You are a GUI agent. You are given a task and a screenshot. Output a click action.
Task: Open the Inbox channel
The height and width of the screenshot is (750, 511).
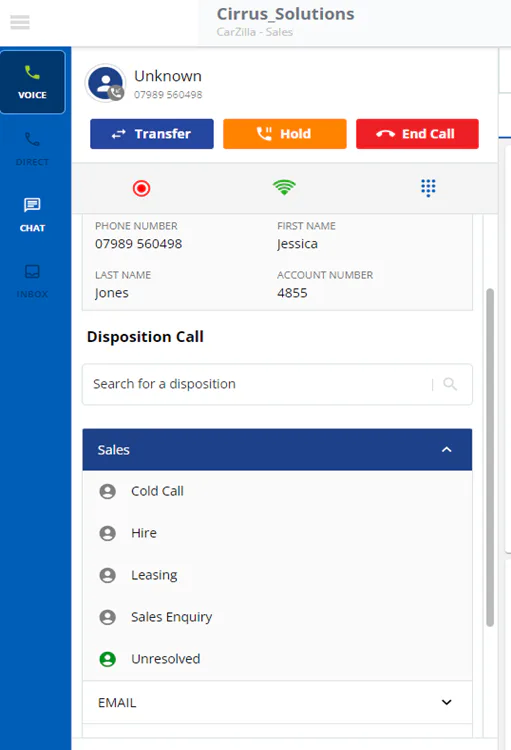click(x=33, y=281)
